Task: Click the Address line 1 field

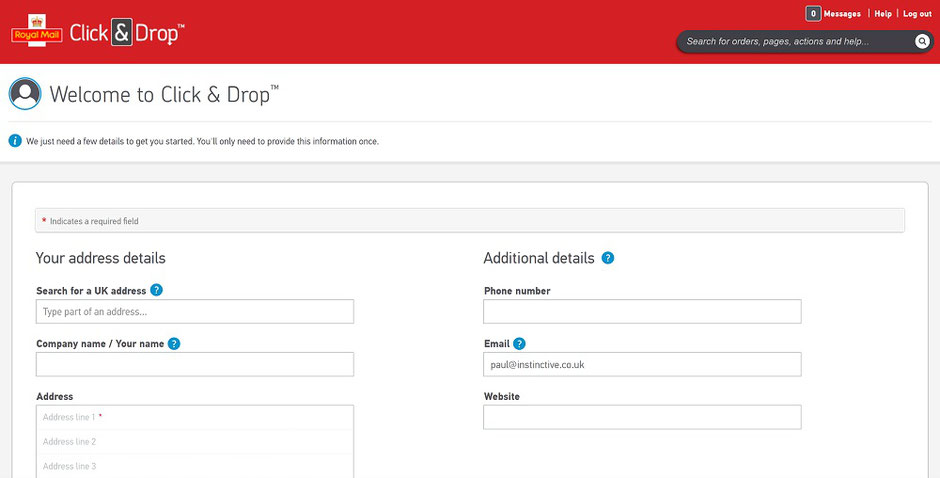Action: pos(195,417)
